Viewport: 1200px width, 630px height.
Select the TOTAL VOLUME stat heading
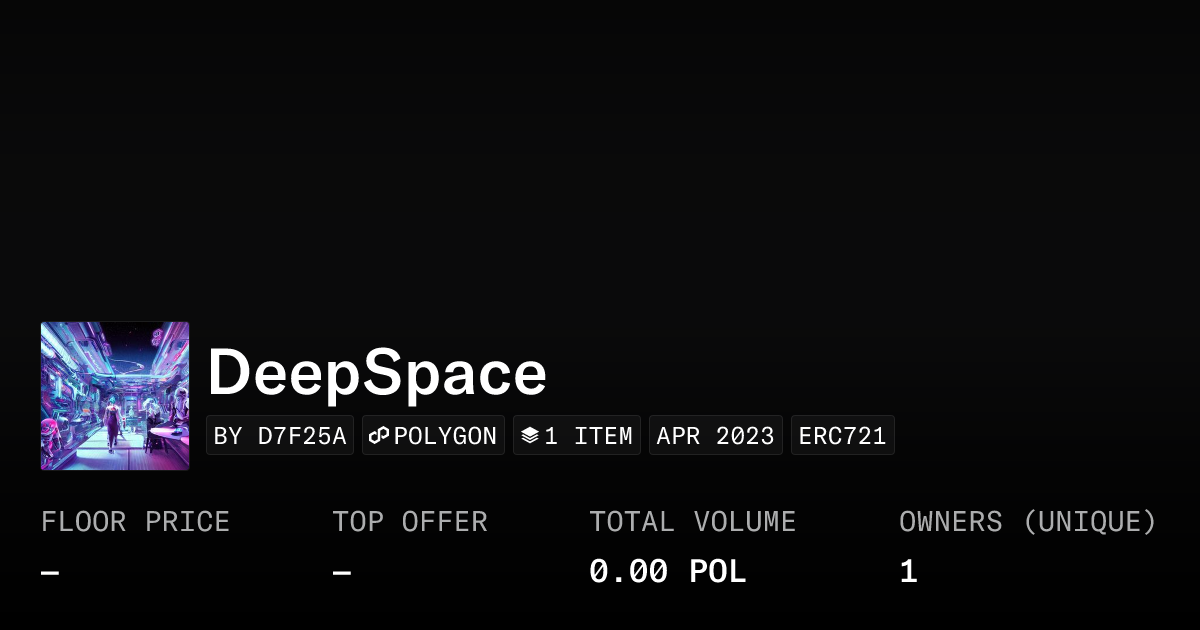[x=692, y=521]
